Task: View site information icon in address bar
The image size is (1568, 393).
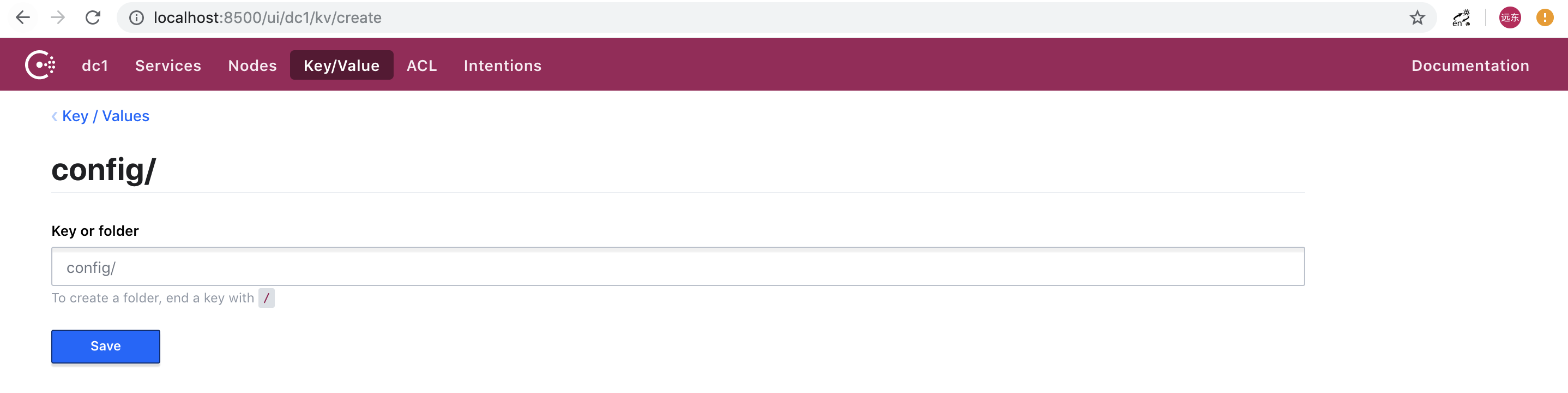Action: tap(137, 17)
